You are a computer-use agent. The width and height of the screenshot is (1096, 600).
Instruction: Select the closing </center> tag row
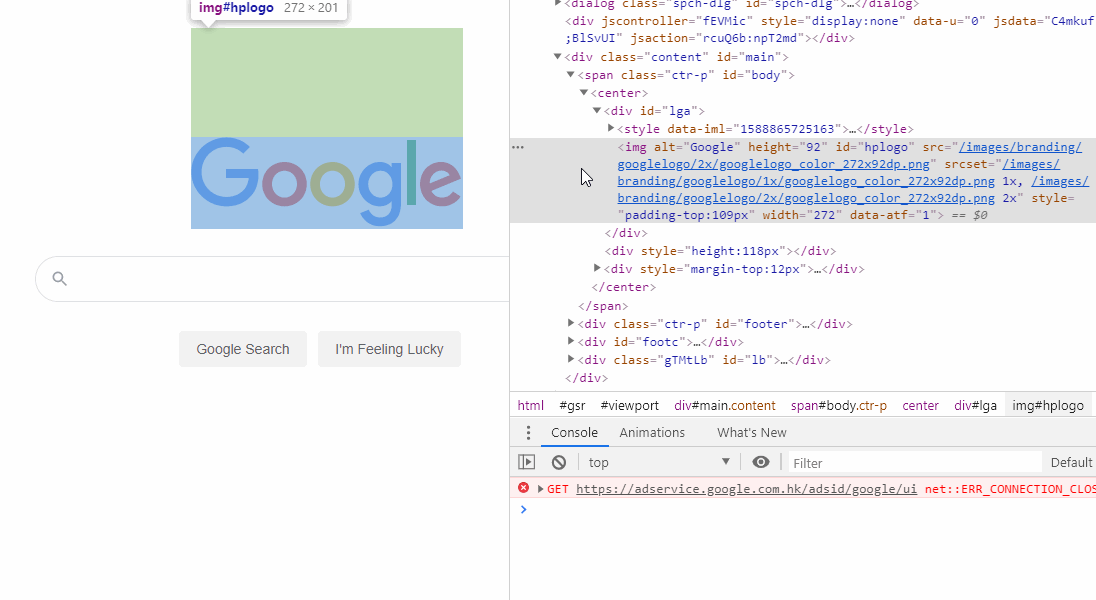pos(623,287)
